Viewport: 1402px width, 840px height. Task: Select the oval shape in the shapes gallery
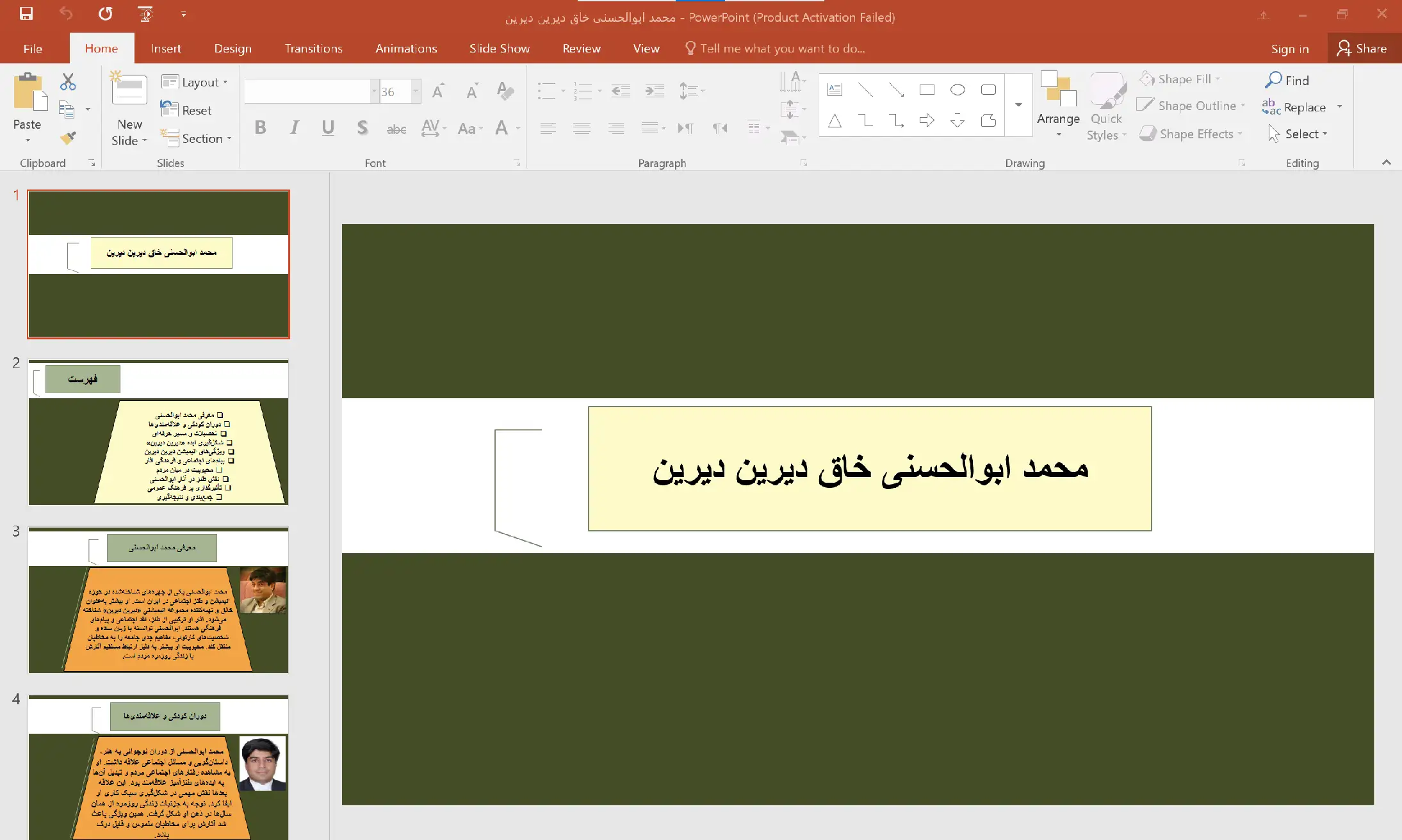(958, 90)
